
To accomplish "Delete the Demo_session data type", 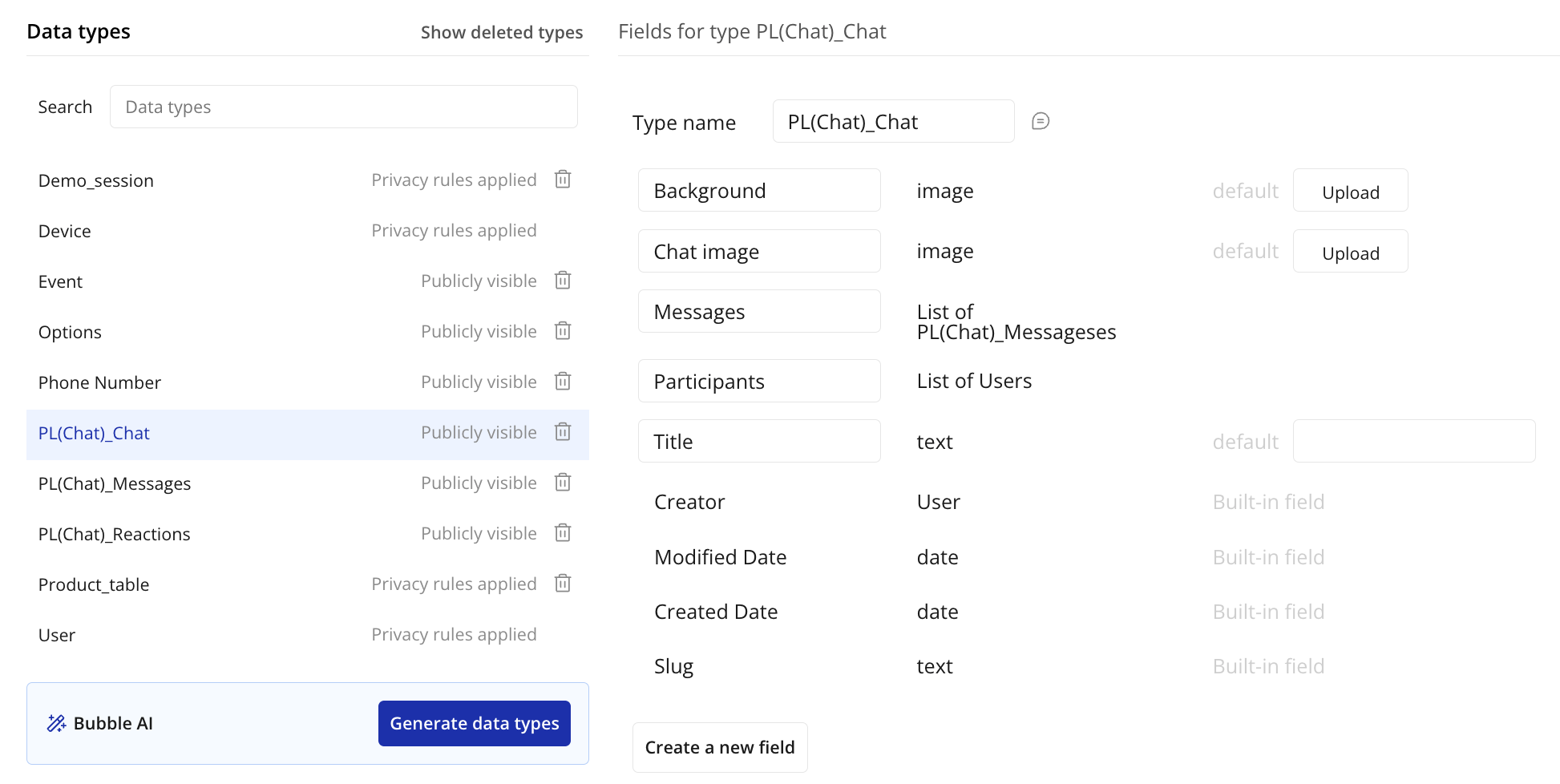I will (x=563, y=180).
